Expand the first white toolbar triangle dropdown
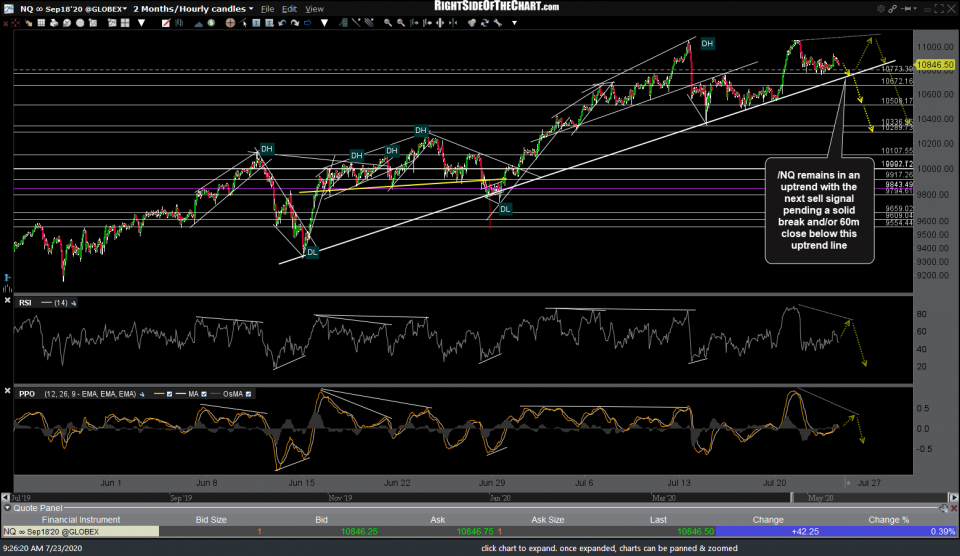 coord(141,23)
